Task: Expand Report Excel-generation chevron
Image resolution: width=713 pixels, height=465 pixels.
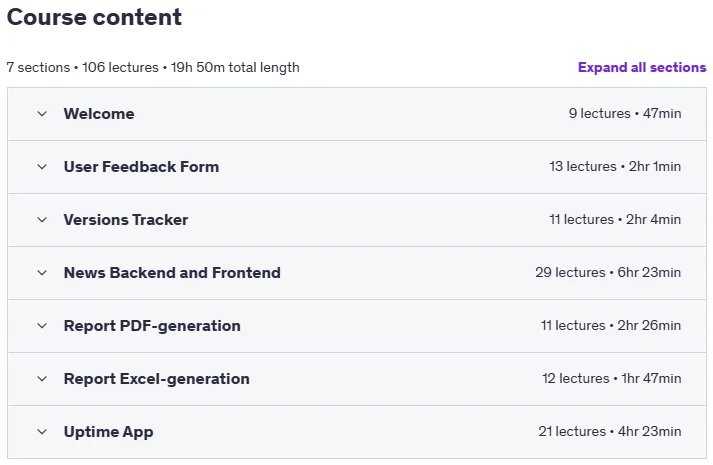Action: 42,379
